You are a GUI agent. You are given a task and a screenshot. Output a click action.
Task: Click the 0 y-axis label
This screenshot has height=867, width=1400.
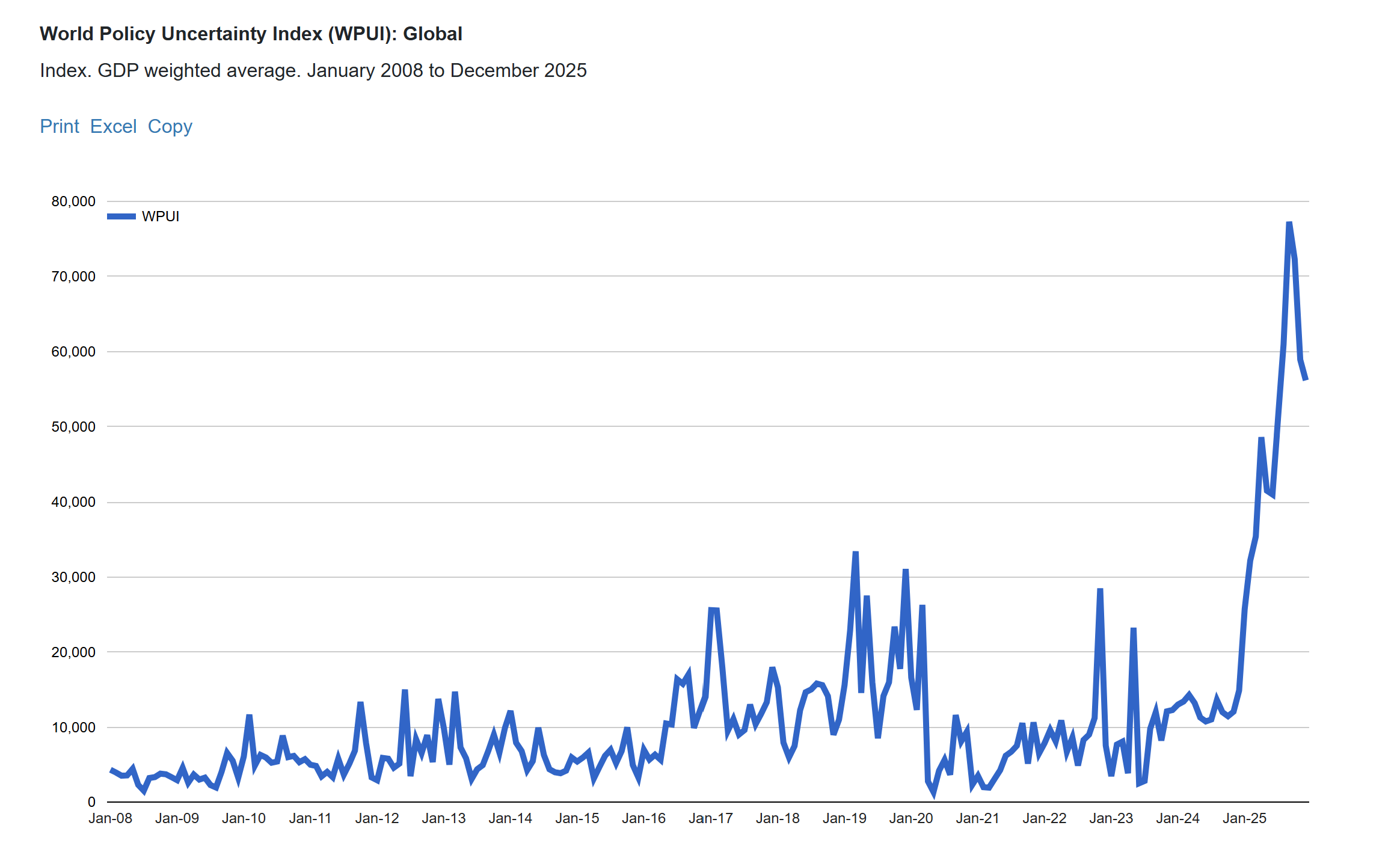91,801
